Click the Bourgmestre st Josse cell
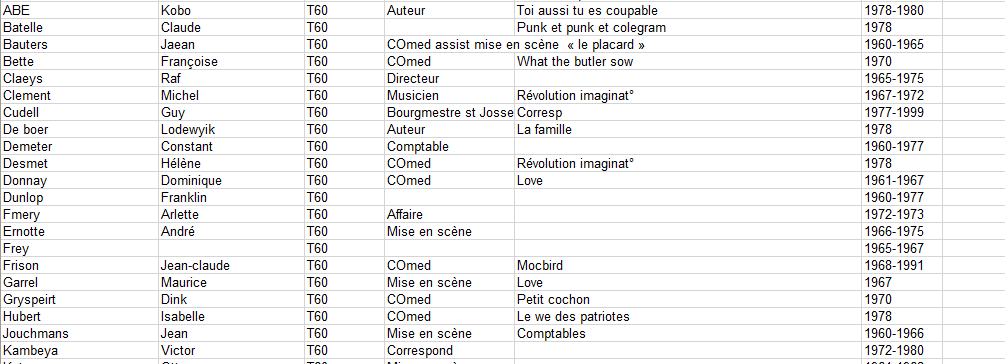The image size is (1005, 364). pyautogui.click(x=449, y=112)
